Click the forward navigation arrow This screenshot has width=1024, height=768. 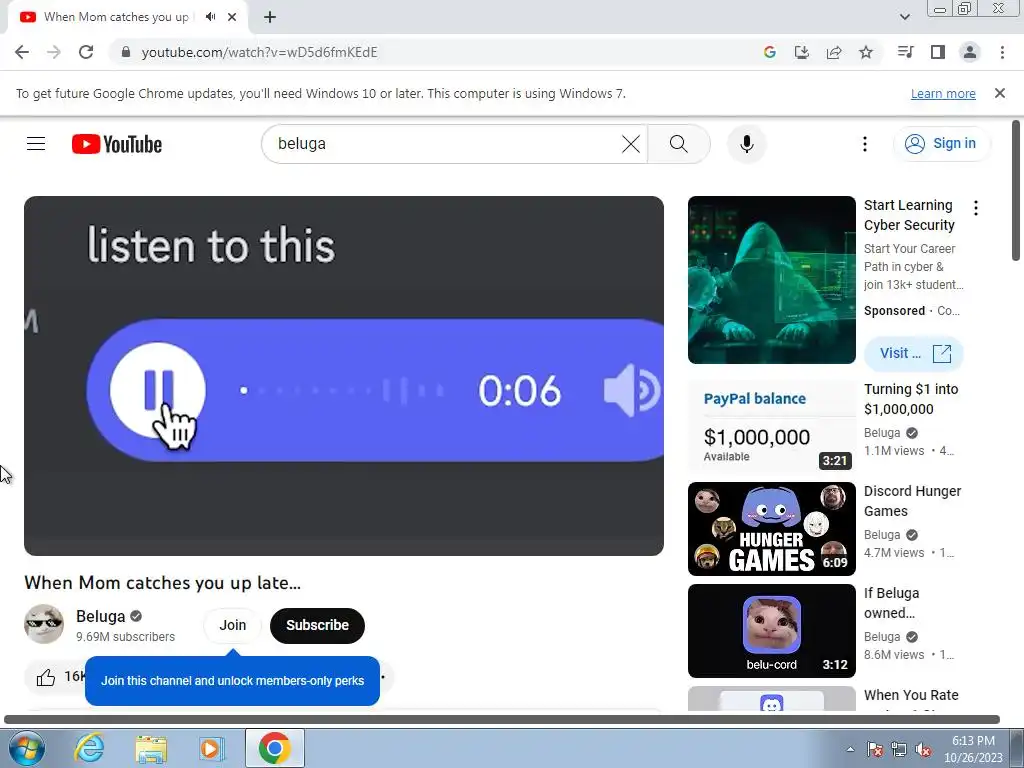point(54,52)
